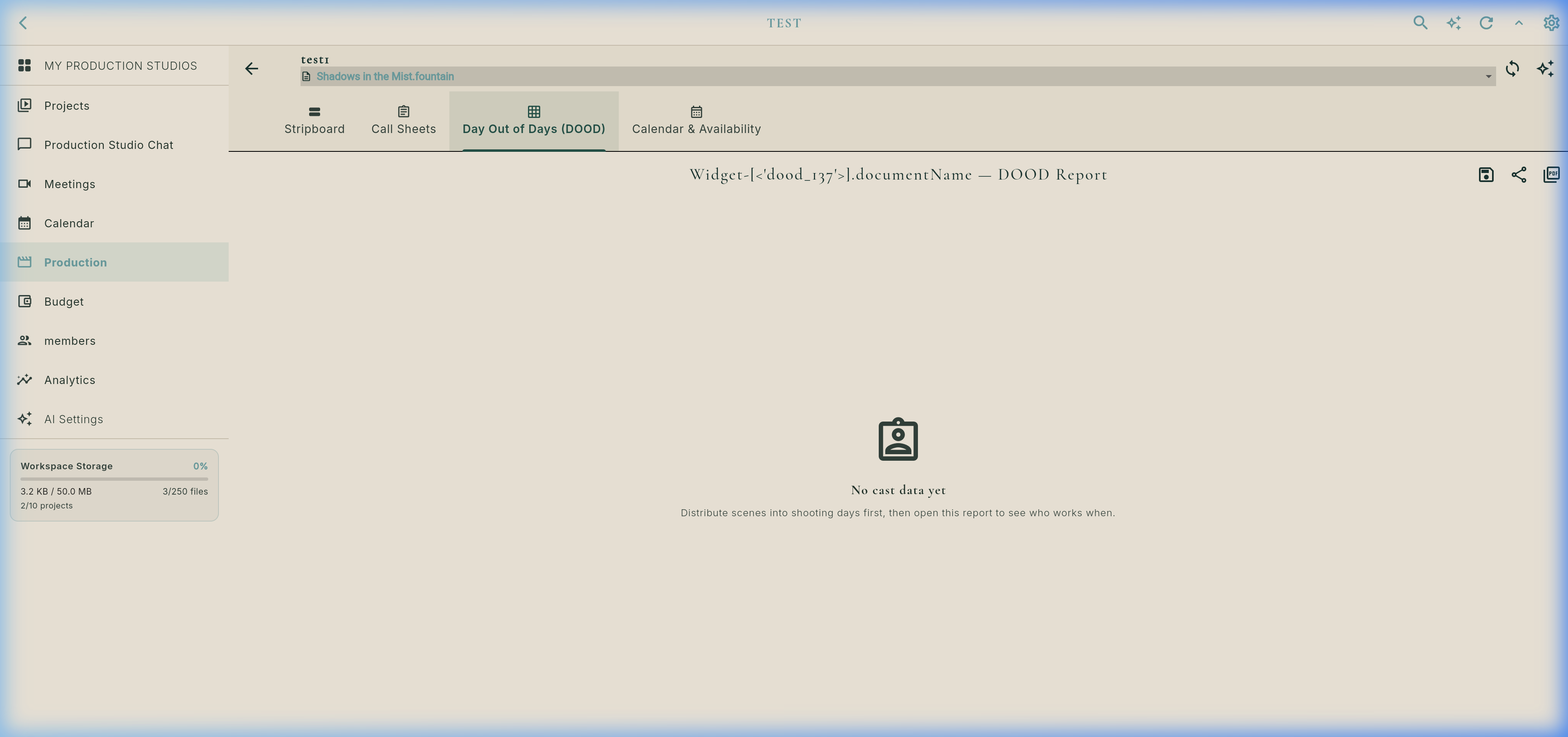The image size is (1568, 737).
Task: Save the DOOD report
Action: coord(1486,175)
